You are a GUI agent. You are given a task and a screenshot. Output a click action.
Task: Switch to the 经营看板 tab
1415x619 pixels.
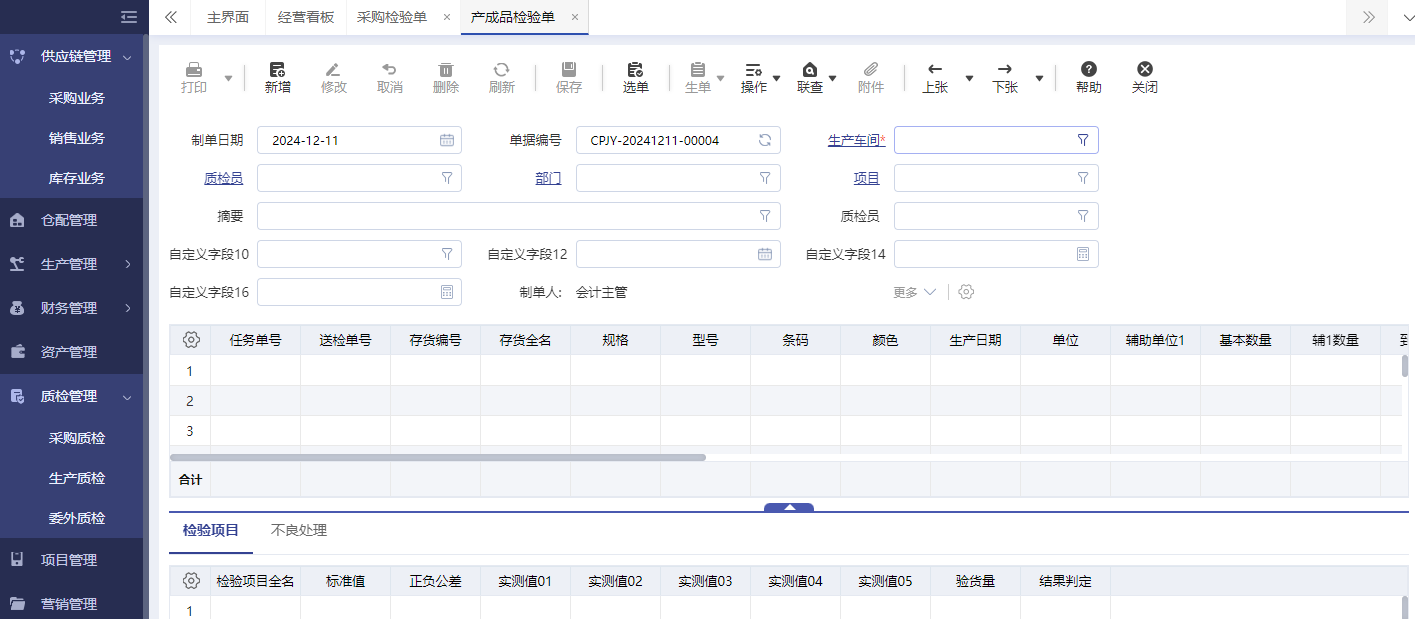[305, 17]
